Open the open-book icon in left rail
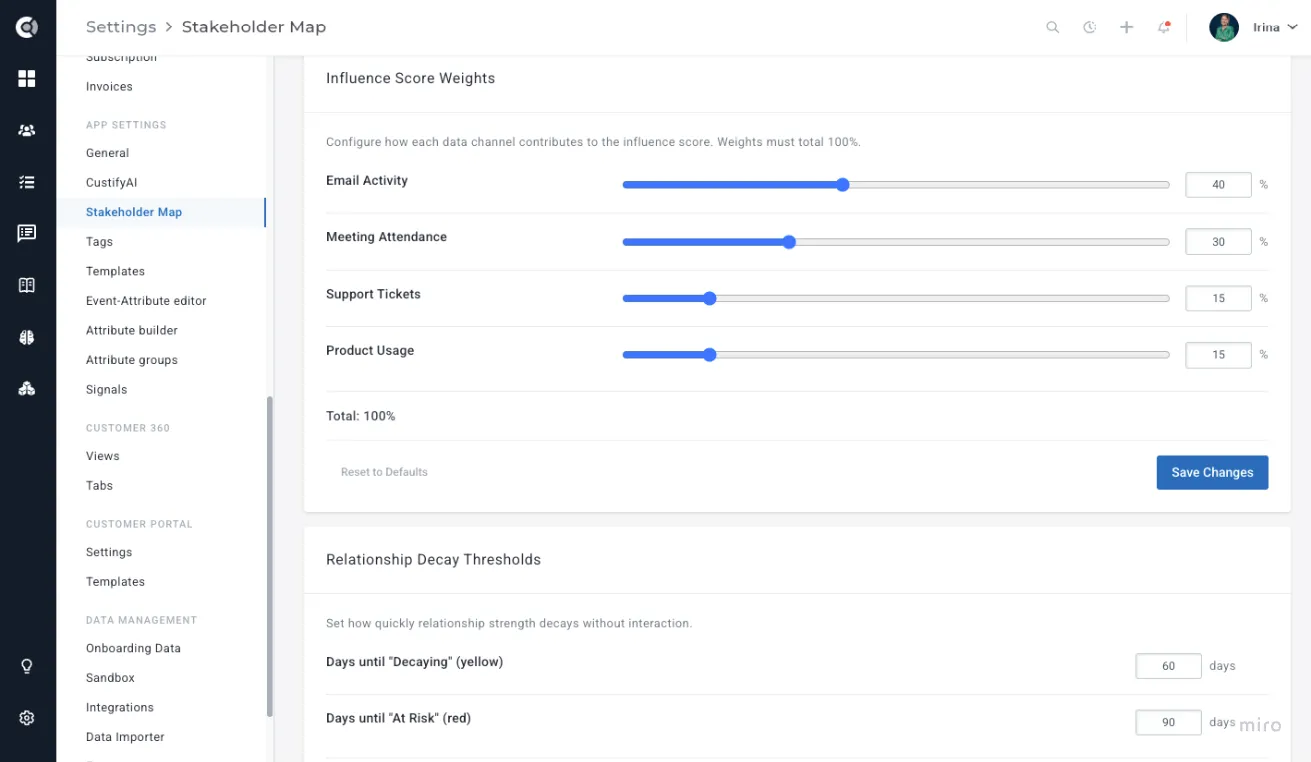The height and width of the screenshot is (762, 1311). click(x=27, y=286)
